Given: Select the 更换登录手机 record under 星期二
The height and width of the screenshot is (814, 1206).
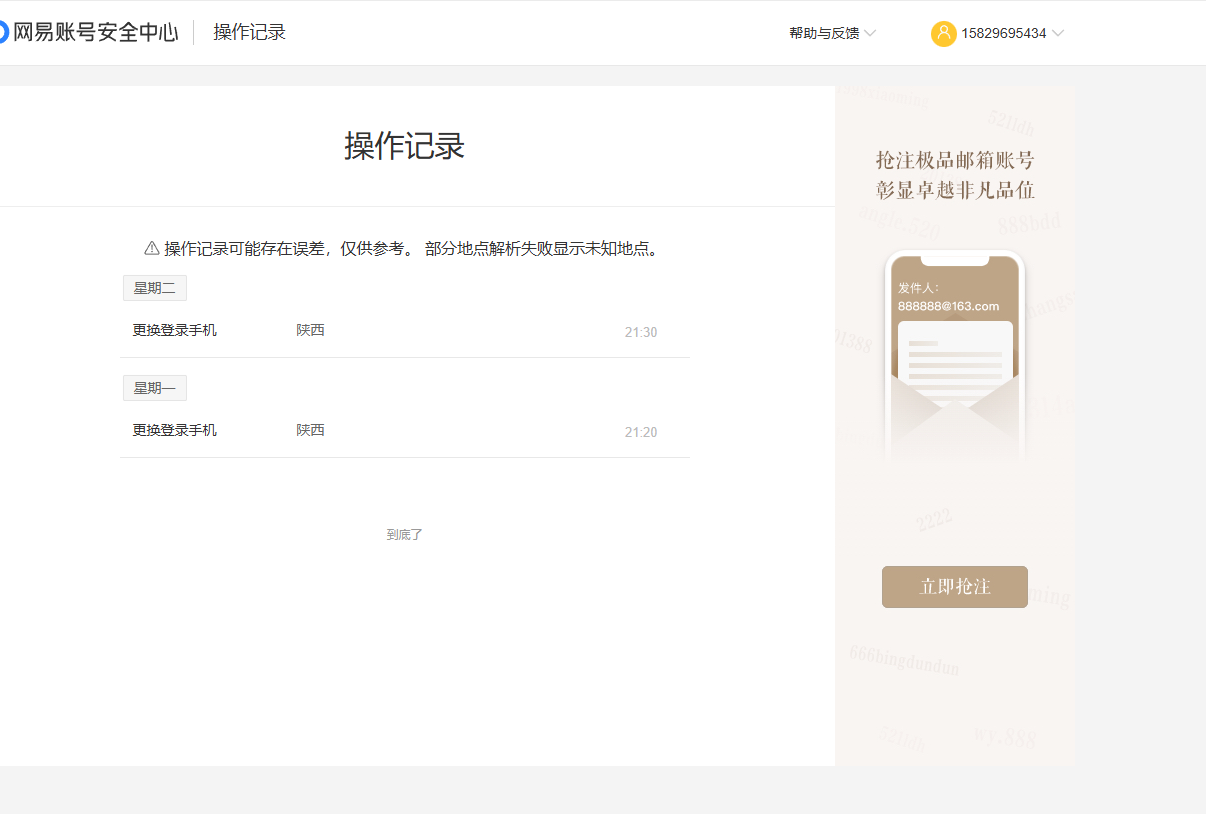Looking at the screenshot, I should coord(175,330).
